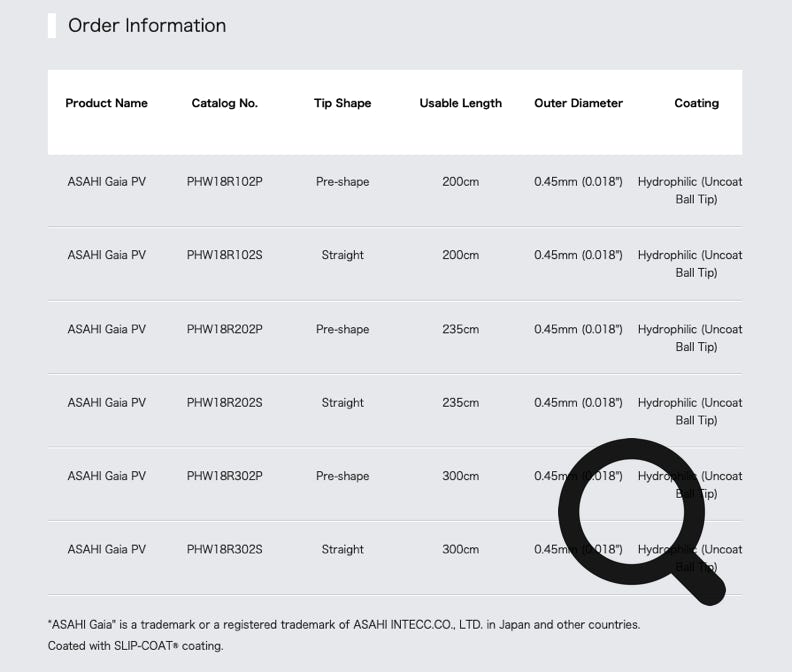Click the Tip Shape column header
Image resolution: width=792 pixels, height=672 pixels.
pyautogui.click(x=342, y=103)
